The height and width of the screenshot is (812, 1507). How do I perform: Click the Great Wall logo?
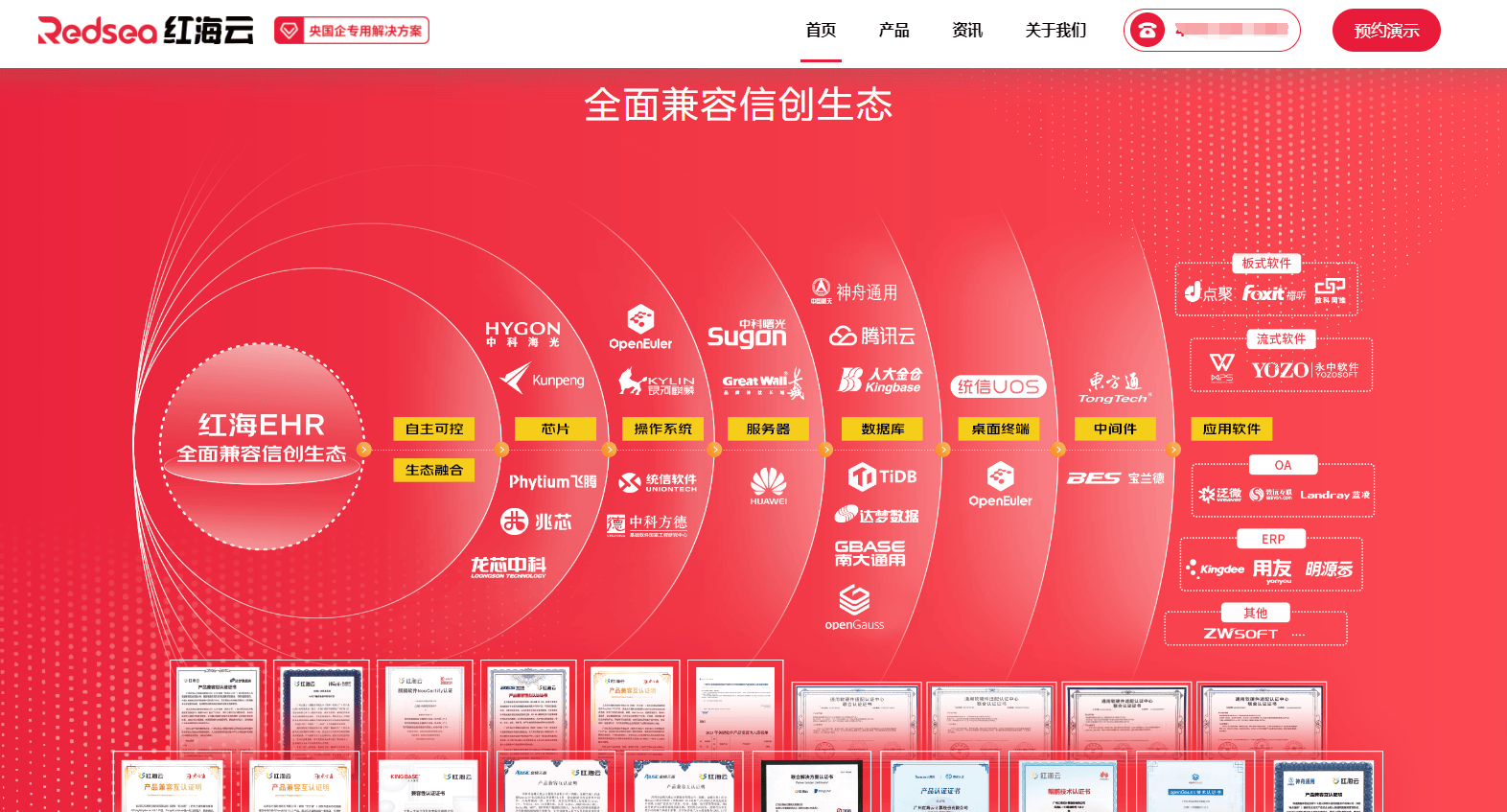tap(764, 383)
